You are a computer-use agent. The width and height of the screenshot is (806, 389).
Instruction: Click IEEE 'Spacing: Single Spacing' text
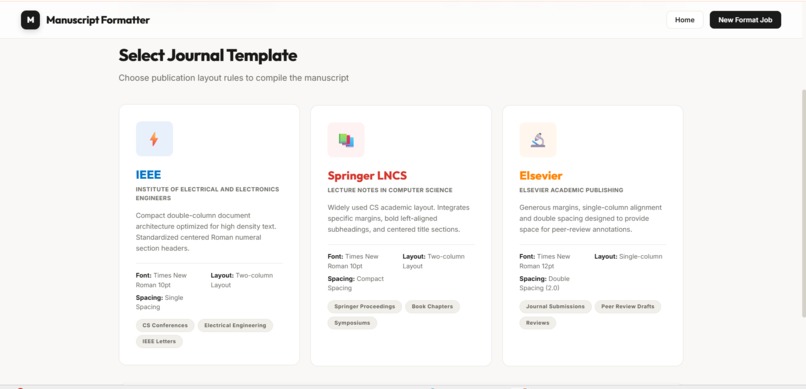[x=159, y=302]
